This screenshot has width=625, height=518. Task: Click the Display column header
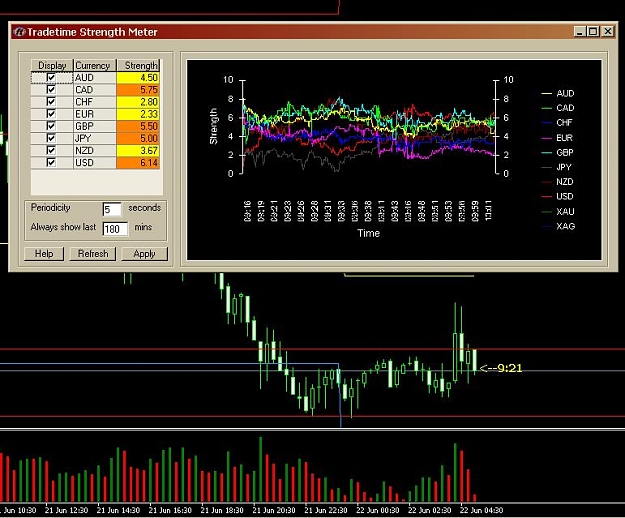point(52,65)
